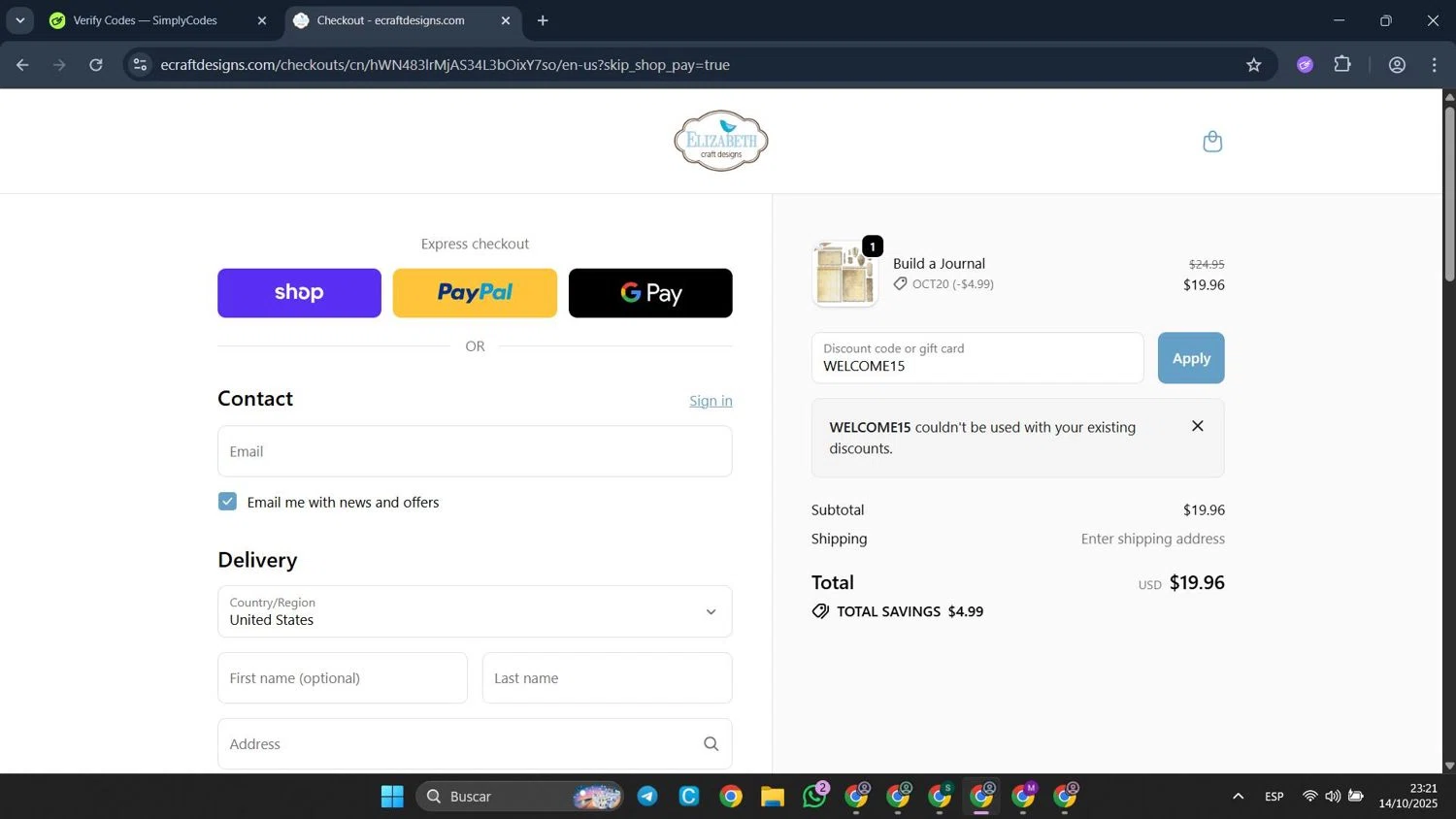1456x819 pixels.
Task: Go back to the previous page
Action: point(22,65)
